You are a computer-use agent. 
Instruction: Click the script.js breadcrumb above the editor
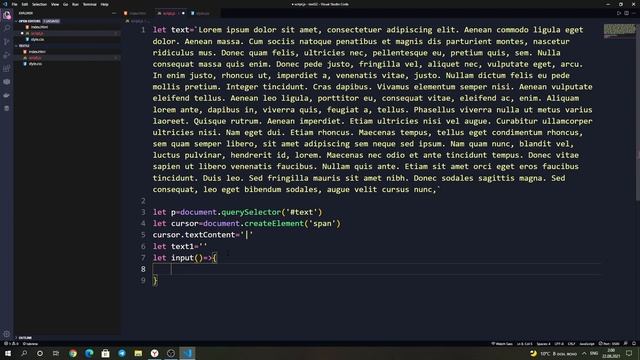tap(136, 21)
